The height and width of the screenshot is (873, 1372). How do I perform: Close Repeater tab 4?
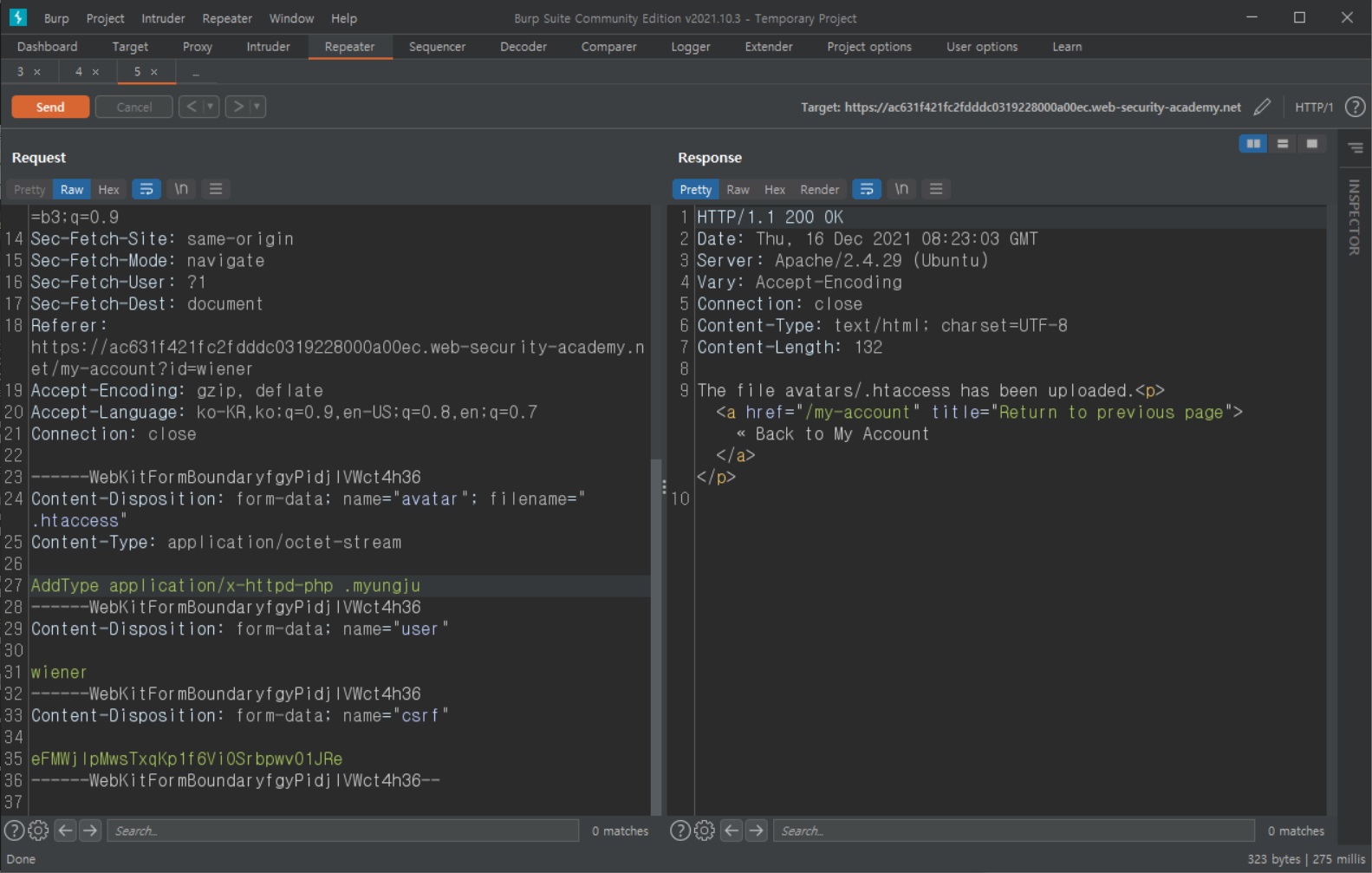(x=95, y=72)
